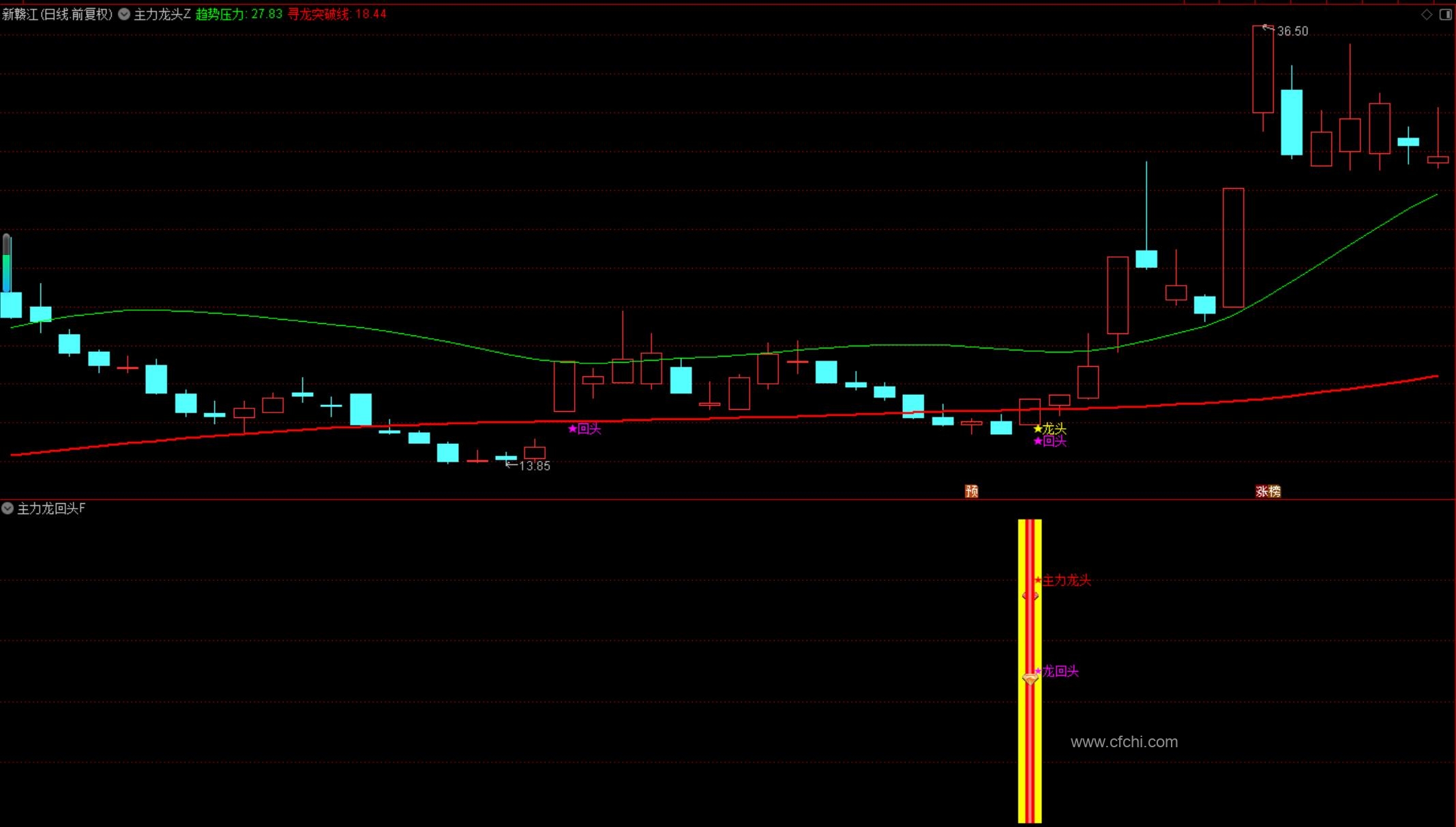Viewport: 1456px width, 827px height.
Task: Click the yellow-red vertical signal bar
Action: pyautogui.click(x=1030, y=750)
